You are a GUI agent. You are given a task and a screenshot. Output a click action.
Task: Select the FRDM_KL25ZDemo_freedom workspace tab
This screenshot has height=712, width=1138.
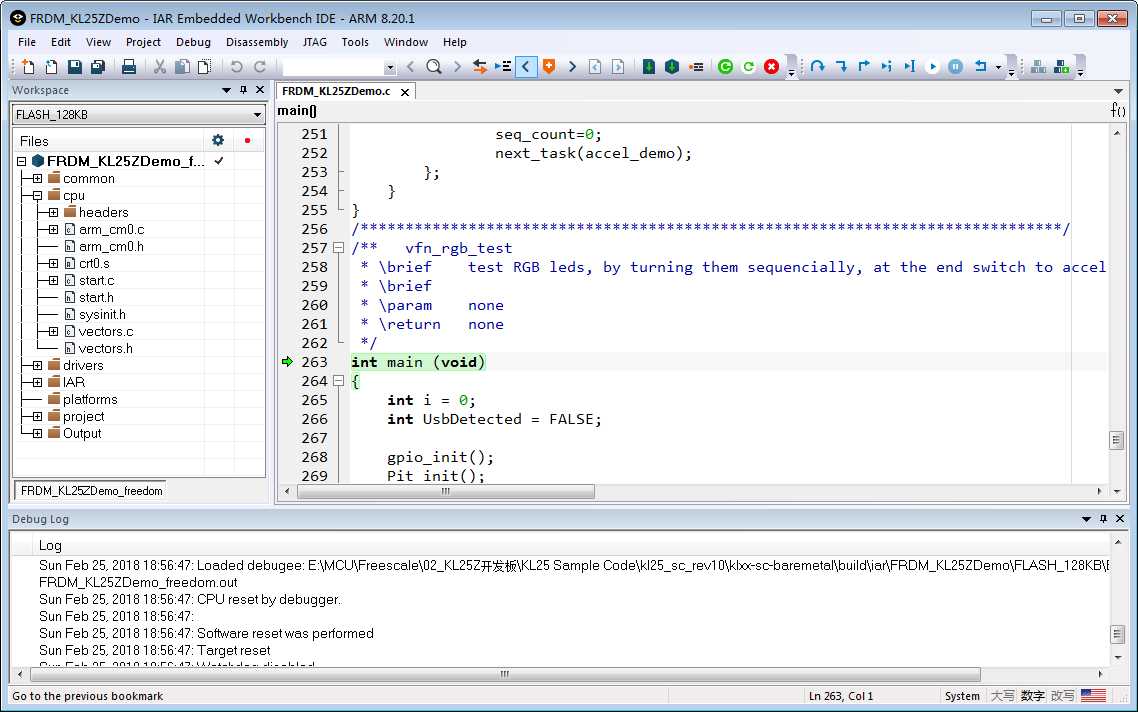click(x=91, y=491)
